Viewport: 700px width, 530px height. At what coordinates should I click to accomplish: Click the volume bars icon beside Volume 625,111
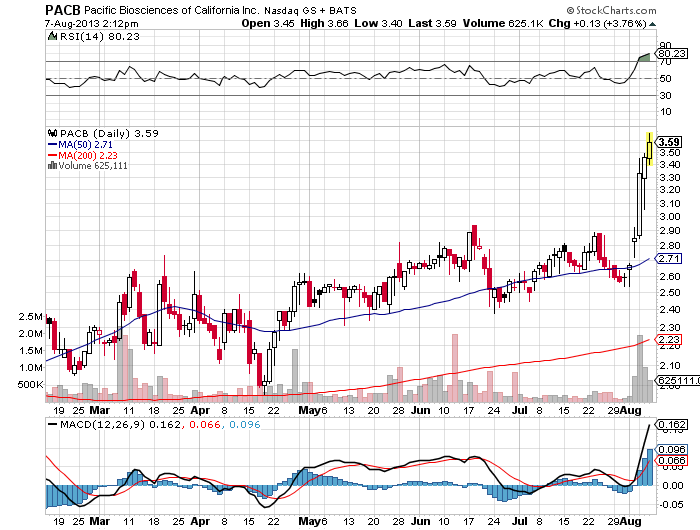pos(52,165)
